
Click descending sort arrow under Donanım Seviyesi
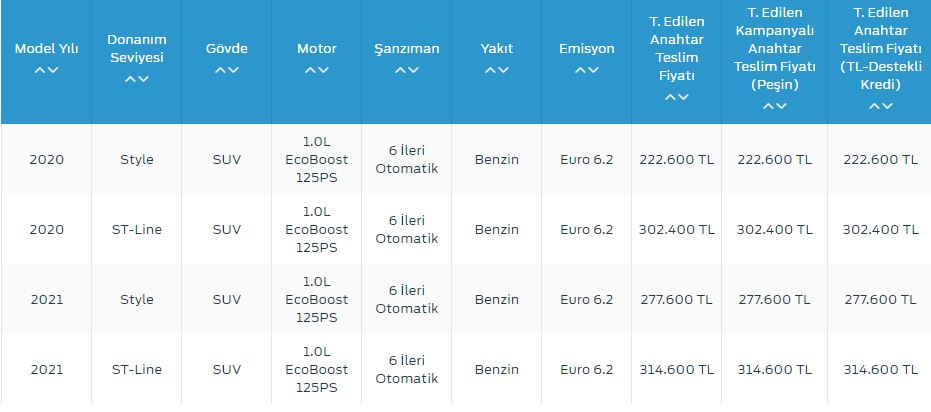(x=144, y=79)
